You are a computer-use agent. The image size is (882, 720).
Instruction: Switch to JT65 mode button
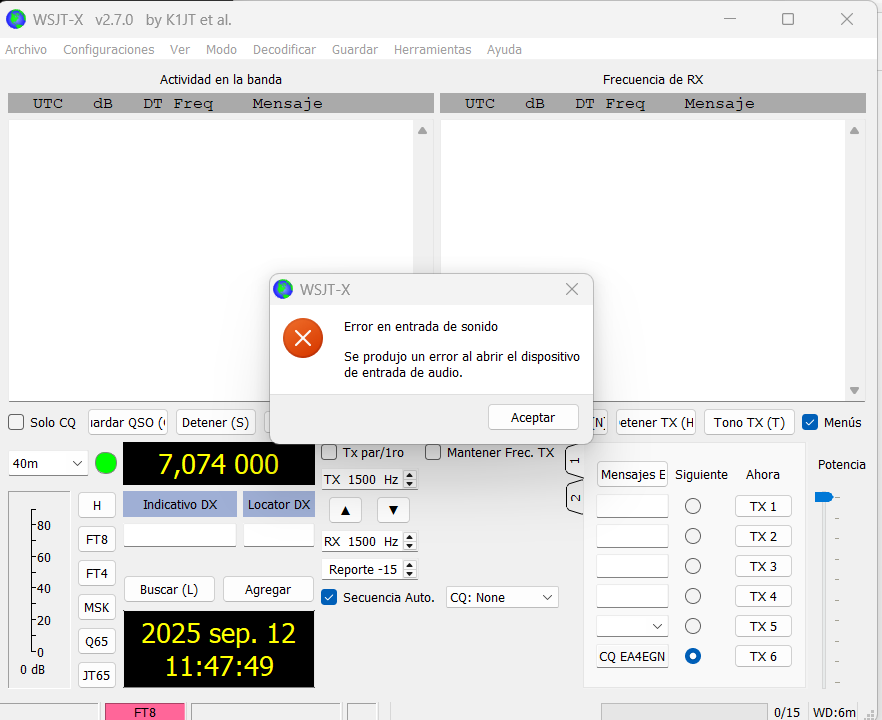97,675
